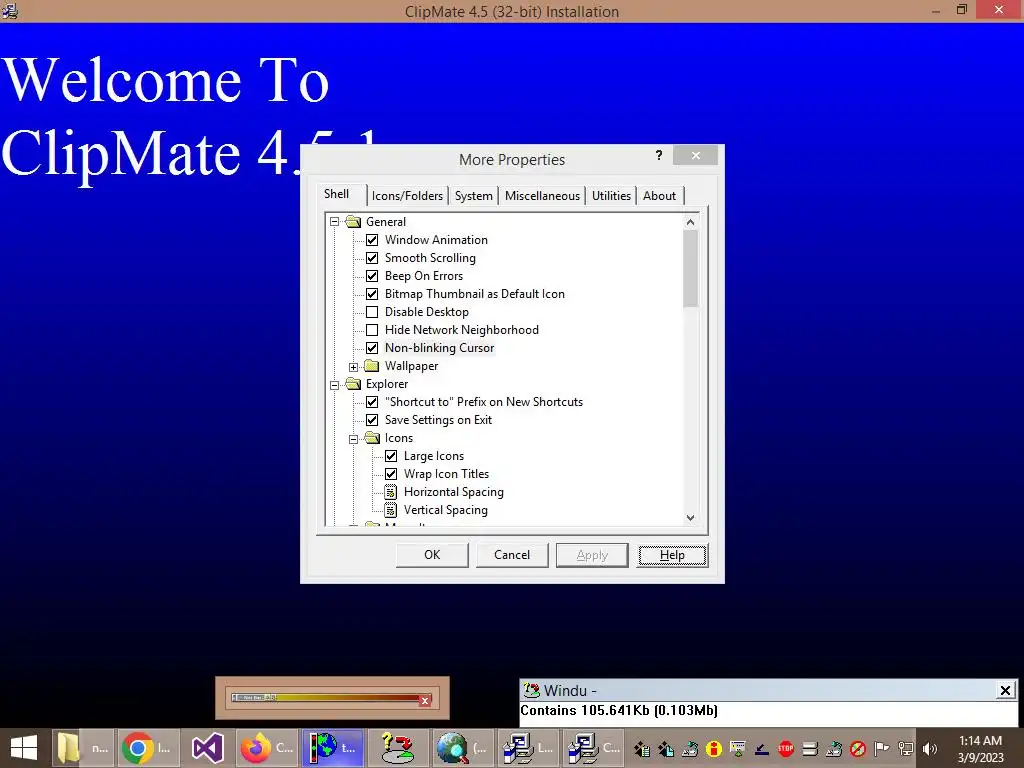Image resolution: width=1024 pixels, height=768 pixels.
Task: Close the Windu memory window
Action: (x=1006, y=690)
